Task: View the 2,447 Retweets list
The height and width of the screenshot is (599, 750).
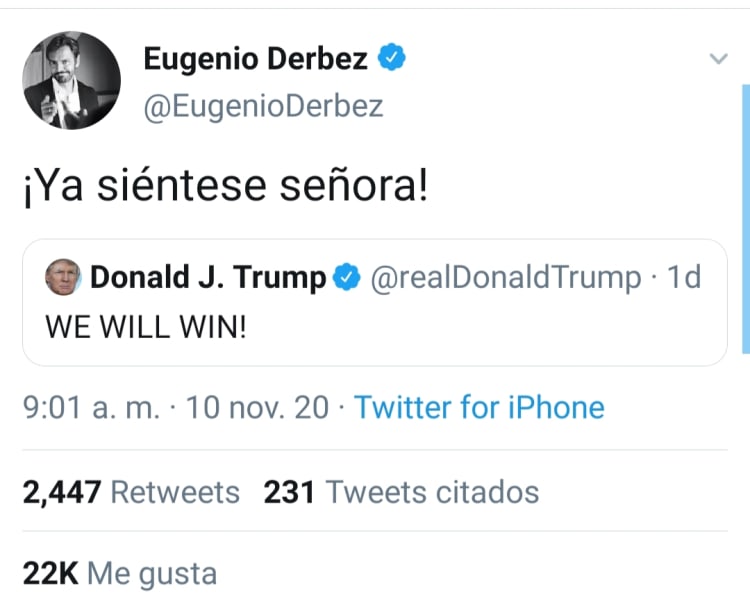Action: tap(131, 492)
